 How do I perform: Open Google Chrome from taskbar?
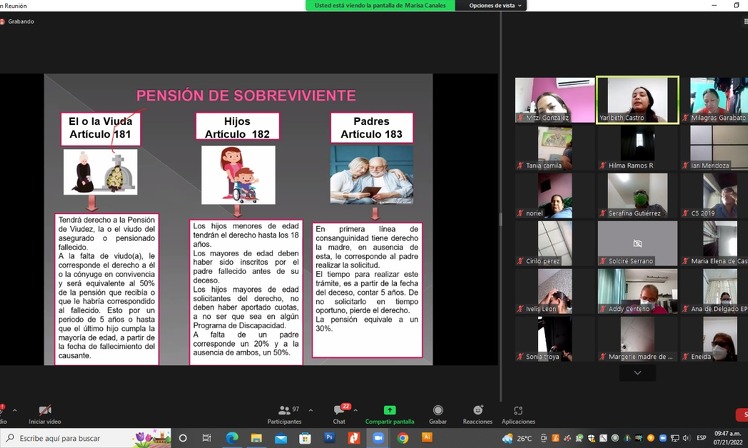[x=403, y=438]
